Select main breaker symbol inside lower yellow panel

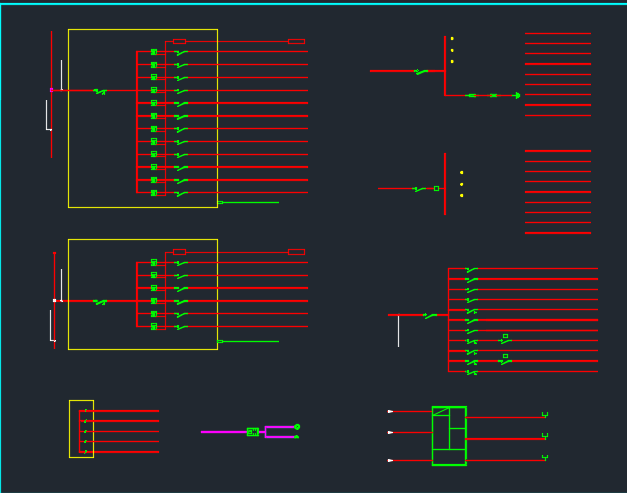(x=100, y=302)
